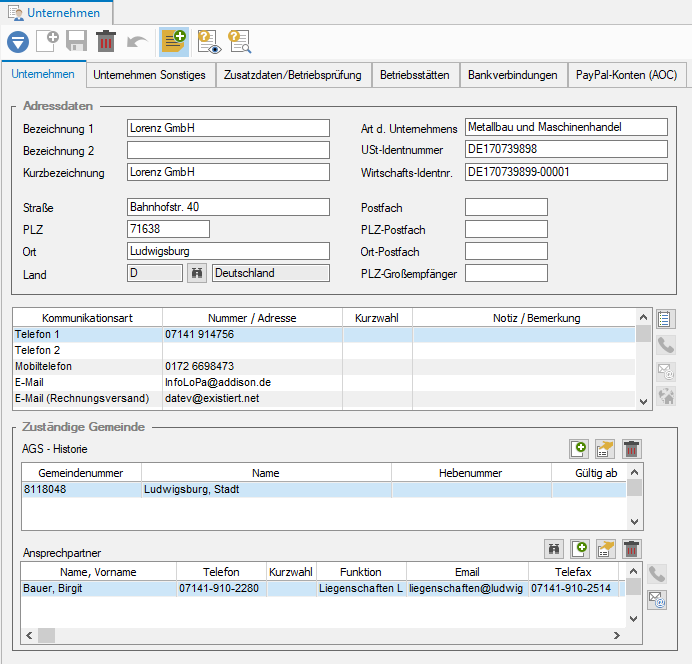Screen dimensions: 692x664
Task: Undo changes with the curved arrow icon
Action: [137, 42]
